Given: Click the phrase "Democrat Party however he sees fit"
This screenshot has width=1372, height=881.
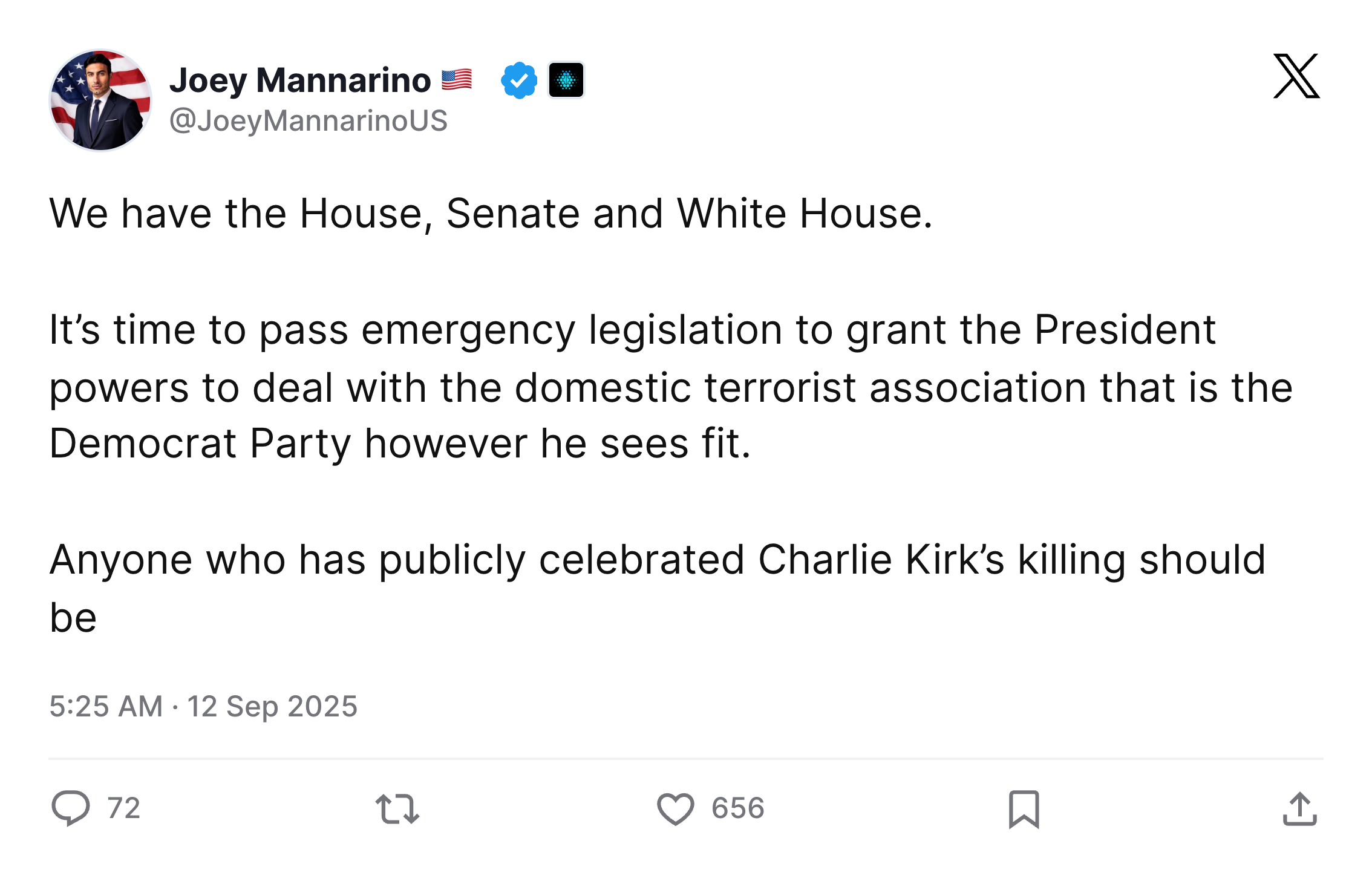Looking at the screenshot, I should tap(400, 444).
